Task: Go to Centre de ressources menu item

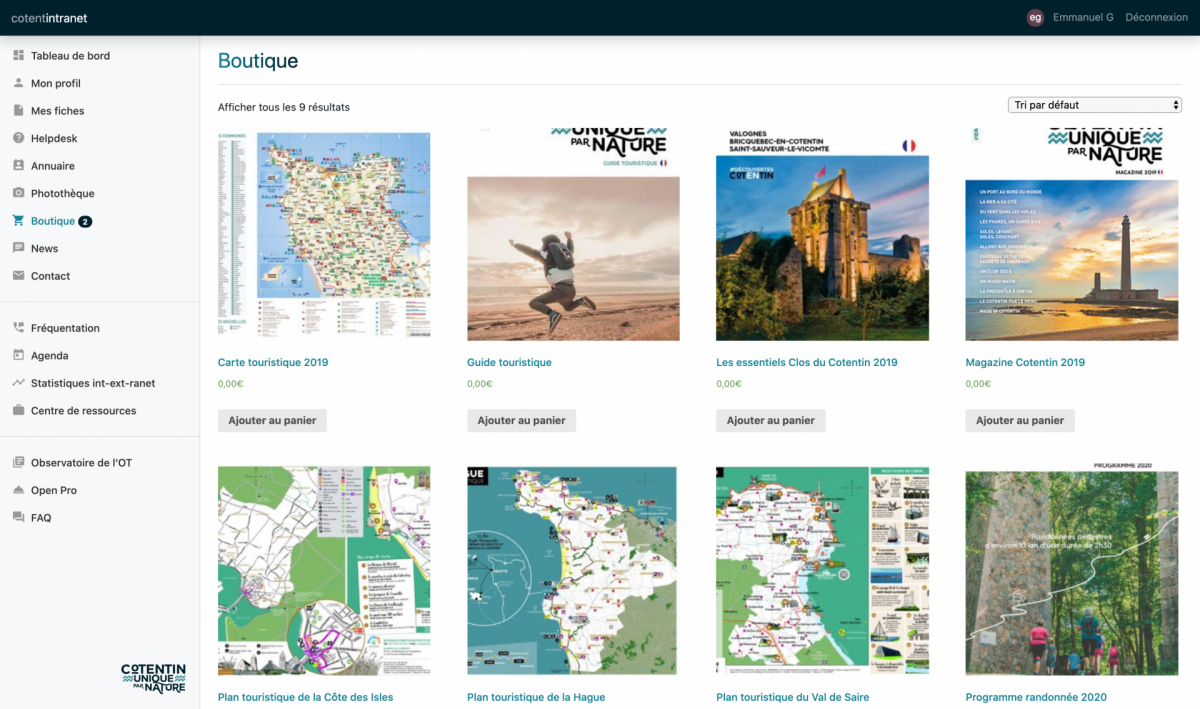Action: [x=83, y=411]
